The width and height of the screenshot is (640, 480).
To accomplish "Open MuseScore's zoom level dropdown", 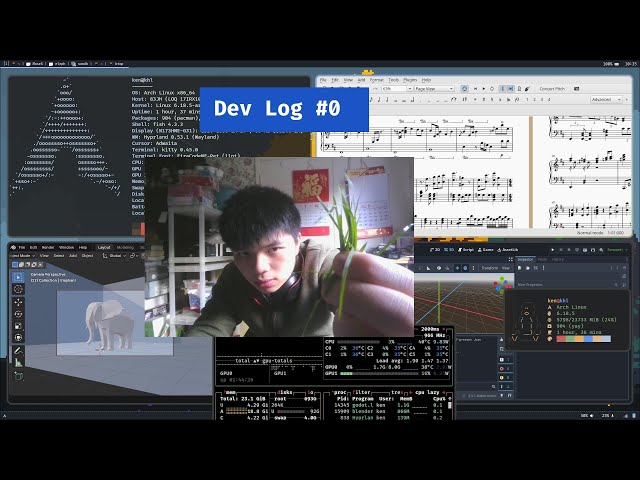I will [397, 89].
